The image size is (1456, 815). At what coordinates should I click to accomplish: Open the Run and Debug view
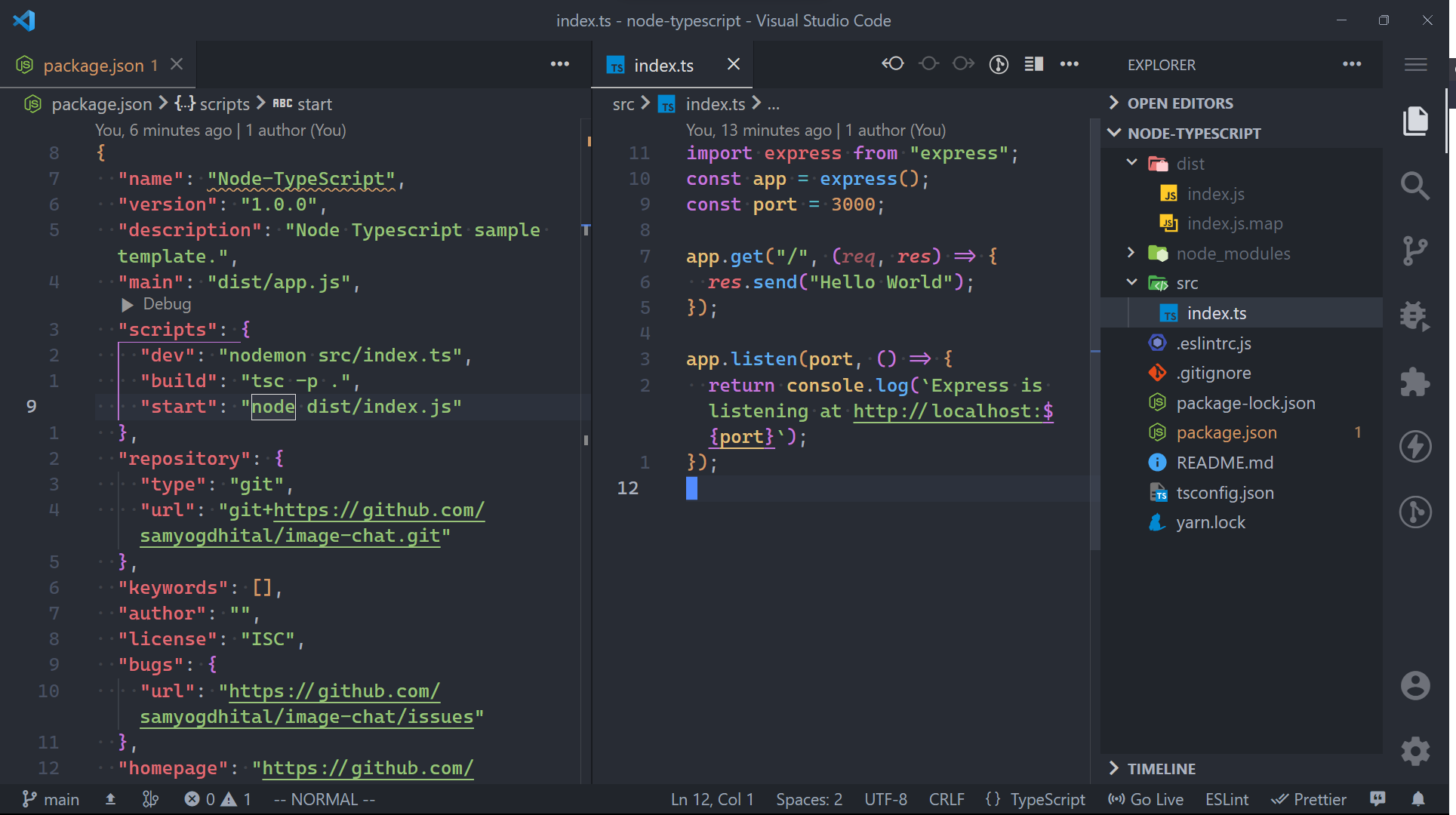click(x=1416, y=315)
